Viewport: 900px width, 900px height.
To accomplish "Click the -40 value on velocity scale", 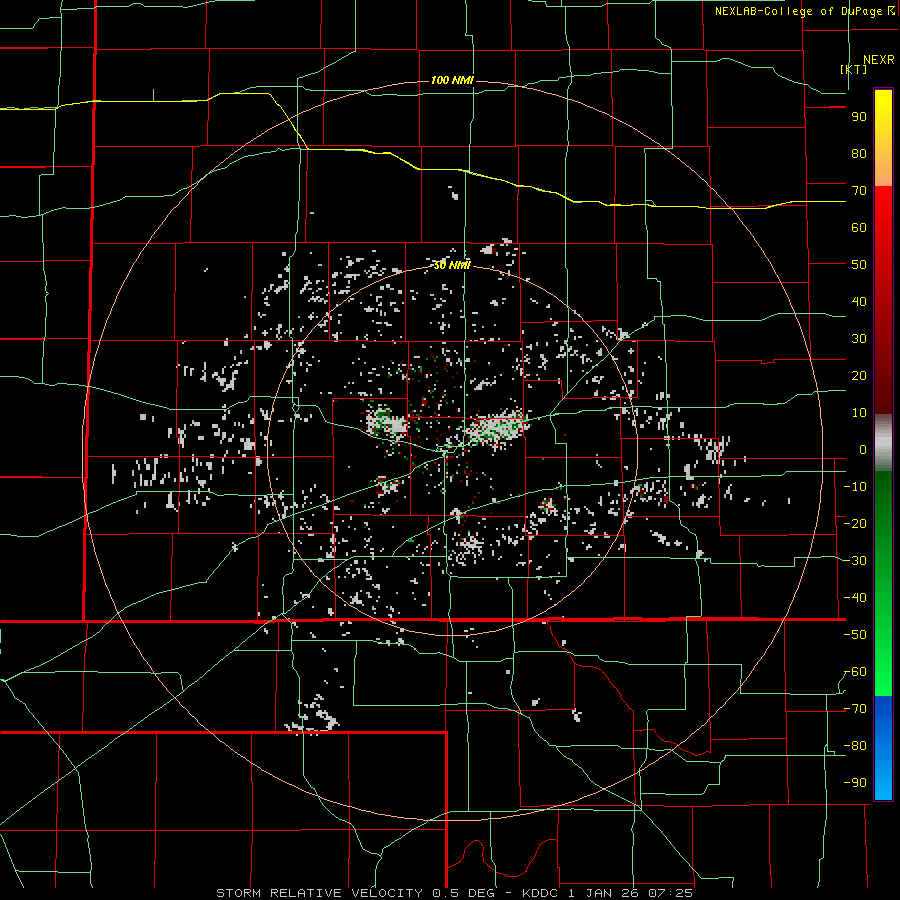I will [855, 598].
